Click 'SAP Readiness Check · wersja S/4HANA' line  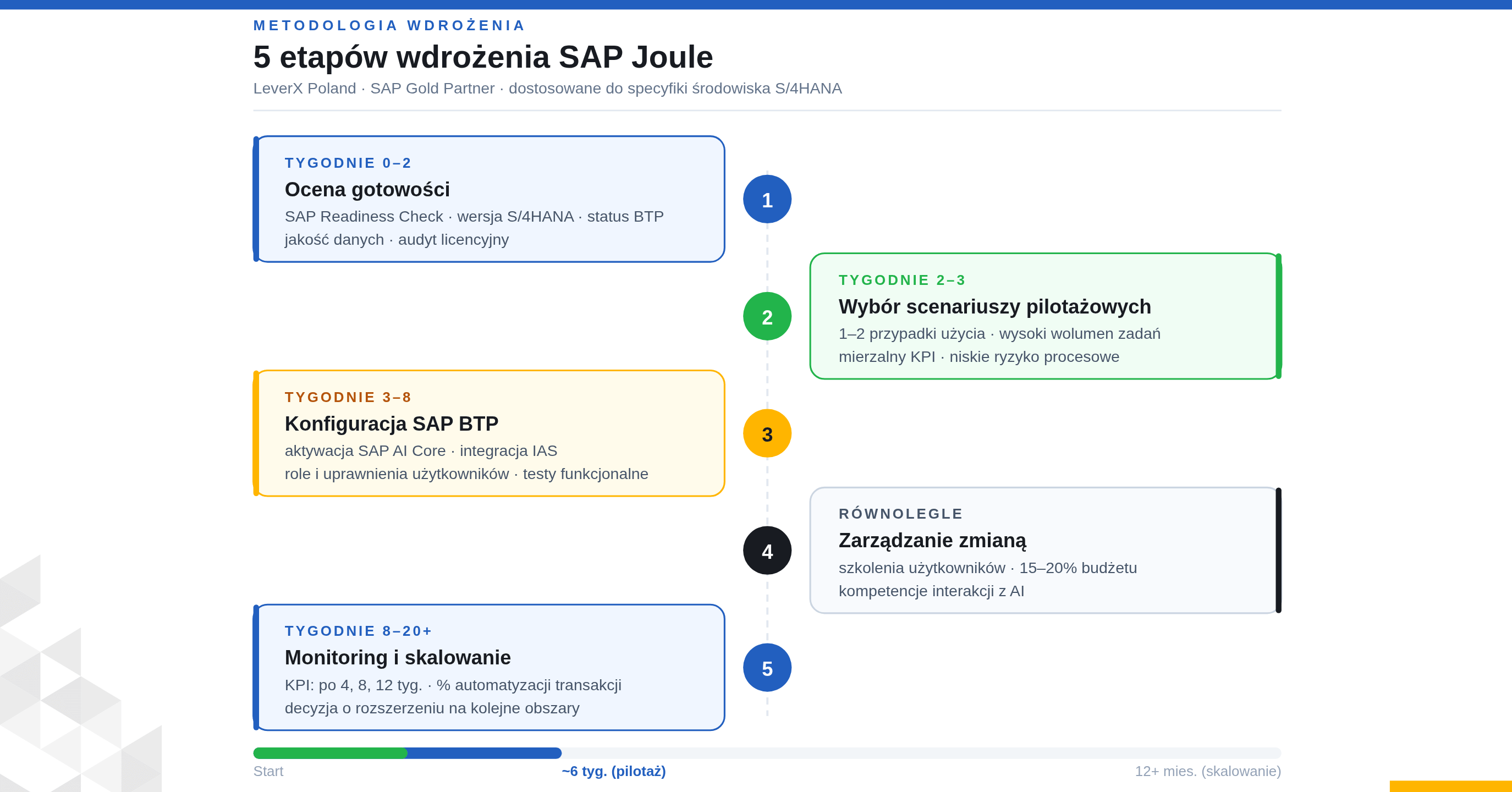[474, 217]
